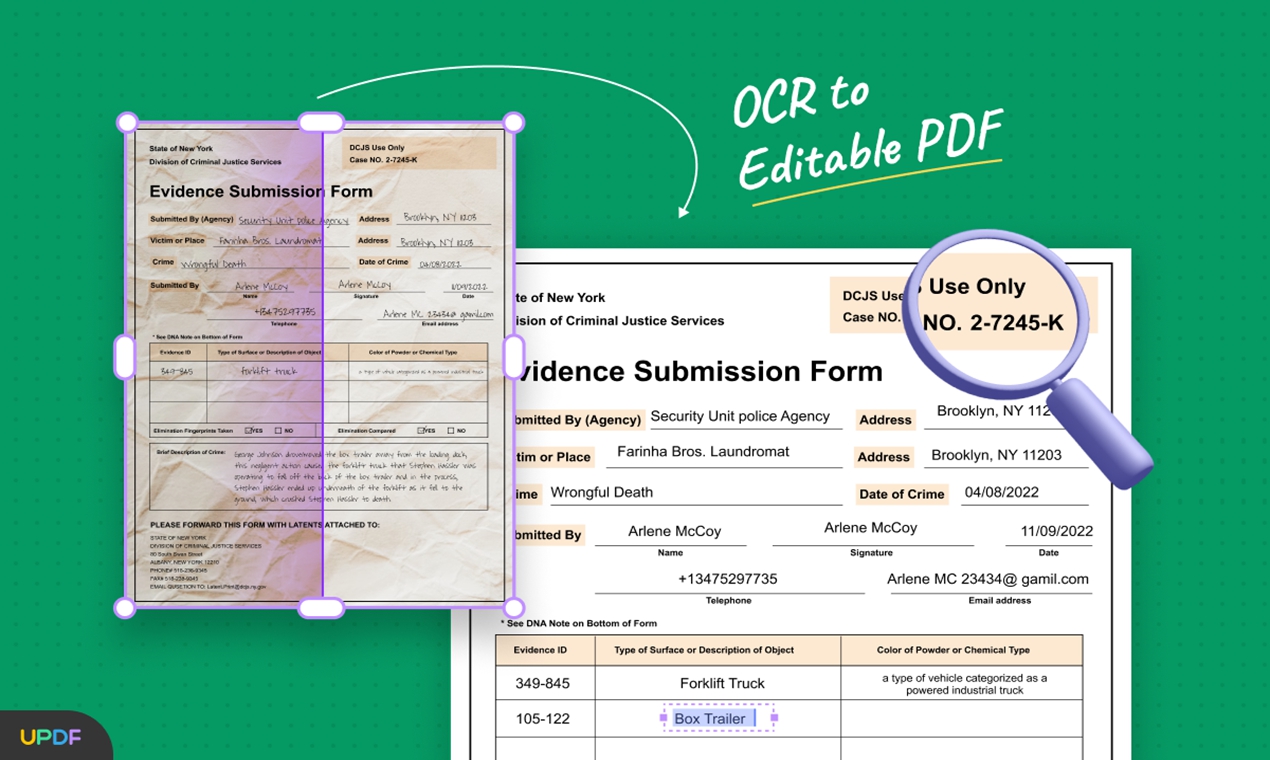1270x760 pixels.
Task: Click the bottom-center selection handle
Action: [x=321, y=607]
